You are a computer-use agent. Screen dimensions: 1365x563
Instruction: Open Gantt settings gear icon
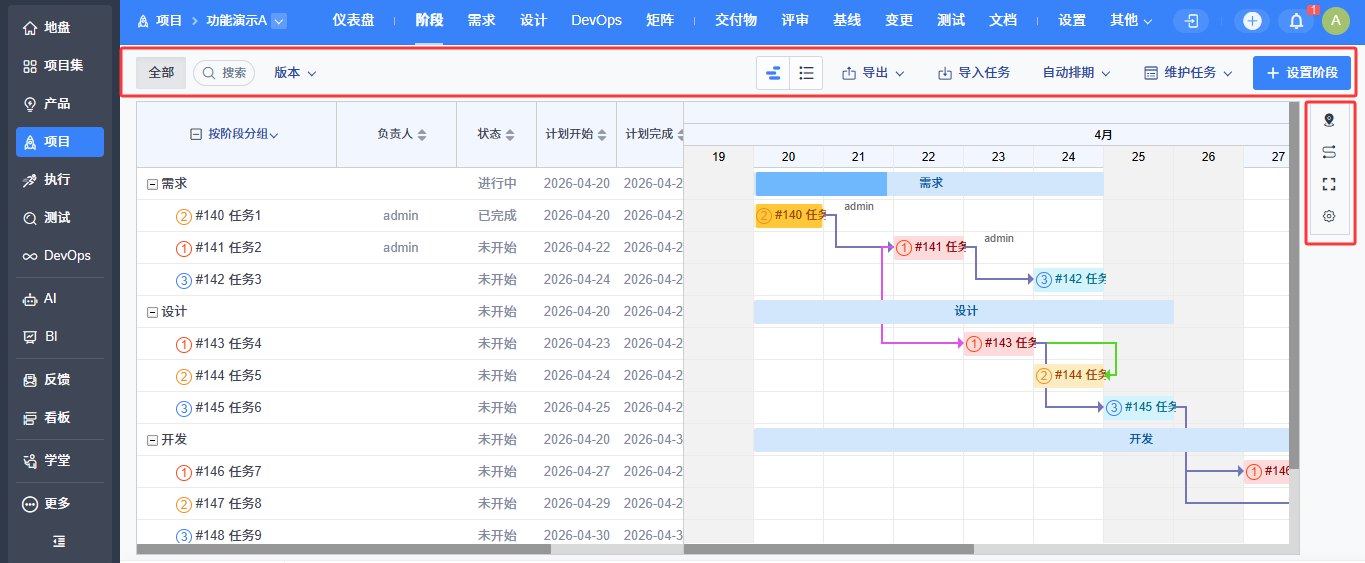[x=1329, y=216]
